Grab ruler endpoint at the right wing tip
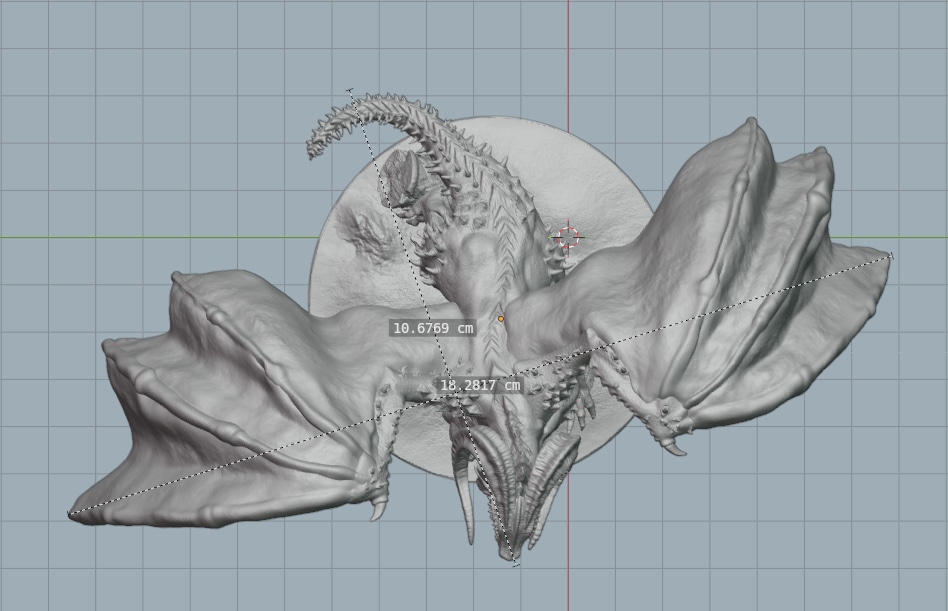This screenshot has width=948, height=611. tap(890, 256)
